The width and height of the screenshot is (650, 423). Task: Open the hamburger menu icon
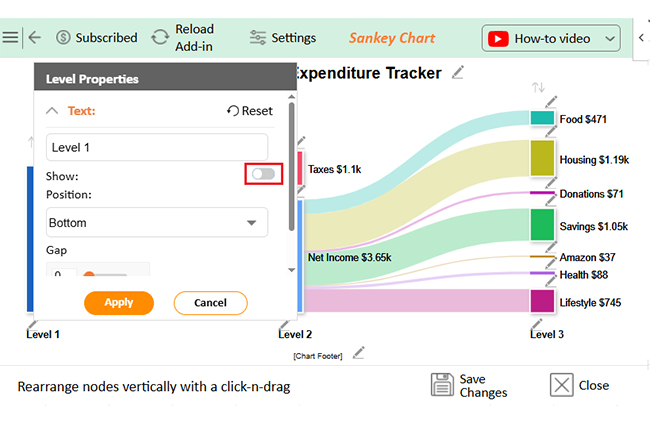point(10,38)
